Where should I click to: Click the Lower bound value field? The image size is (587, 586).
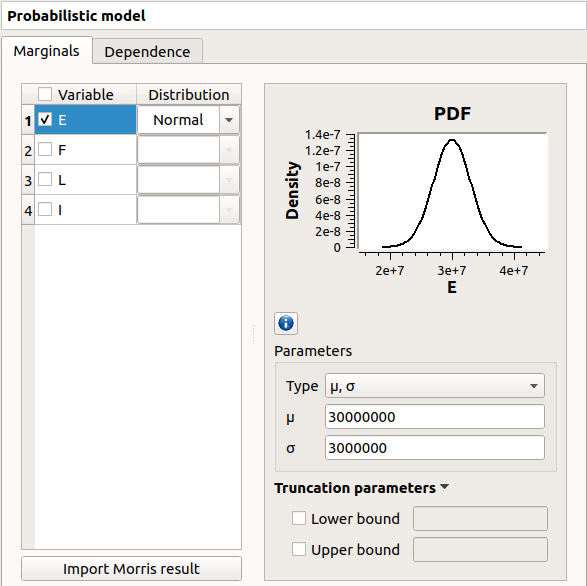click(480, 519)
